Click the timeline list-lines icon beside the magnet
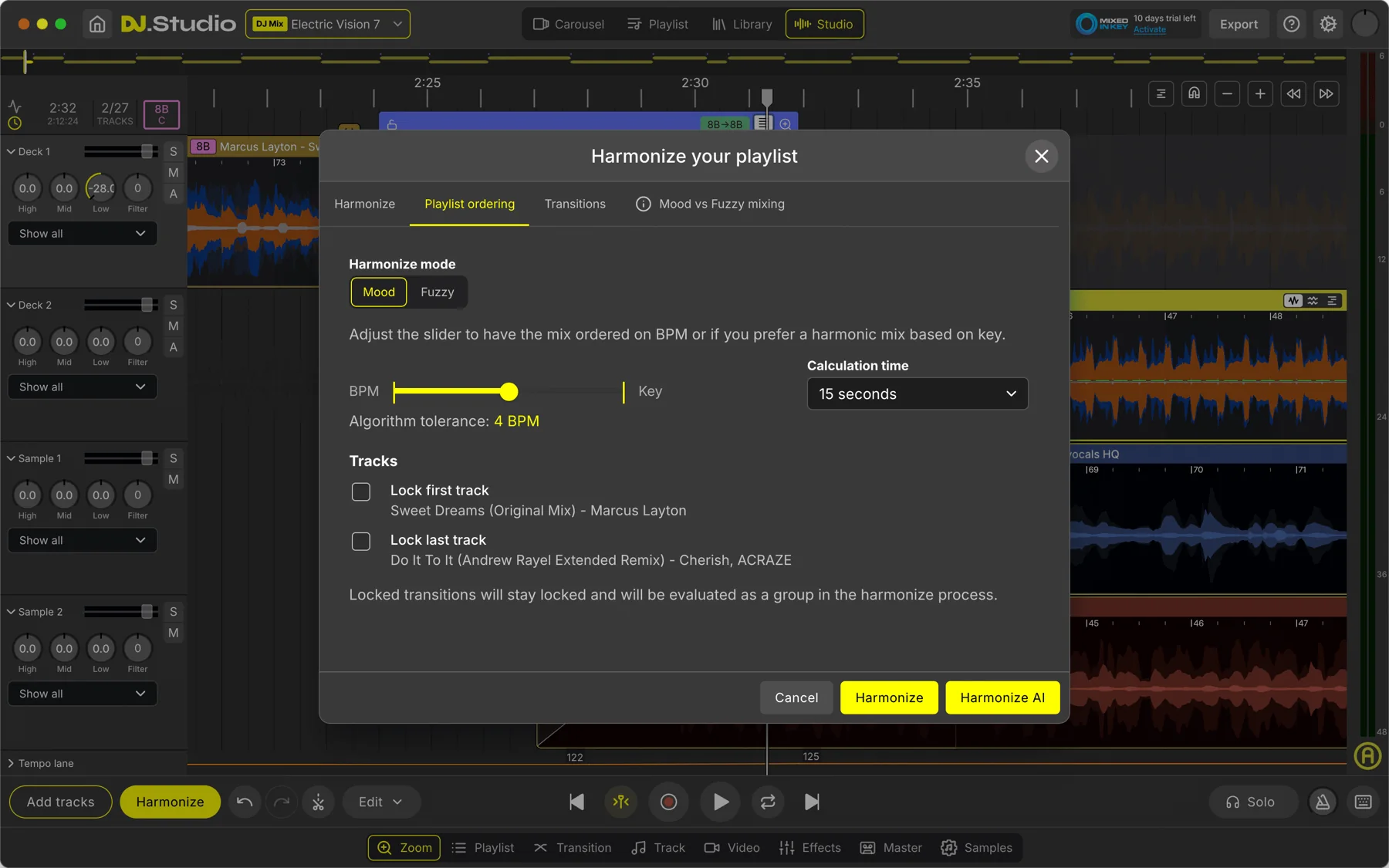The width and height of the screenshot is (1389, 868). pos(1161,93)
